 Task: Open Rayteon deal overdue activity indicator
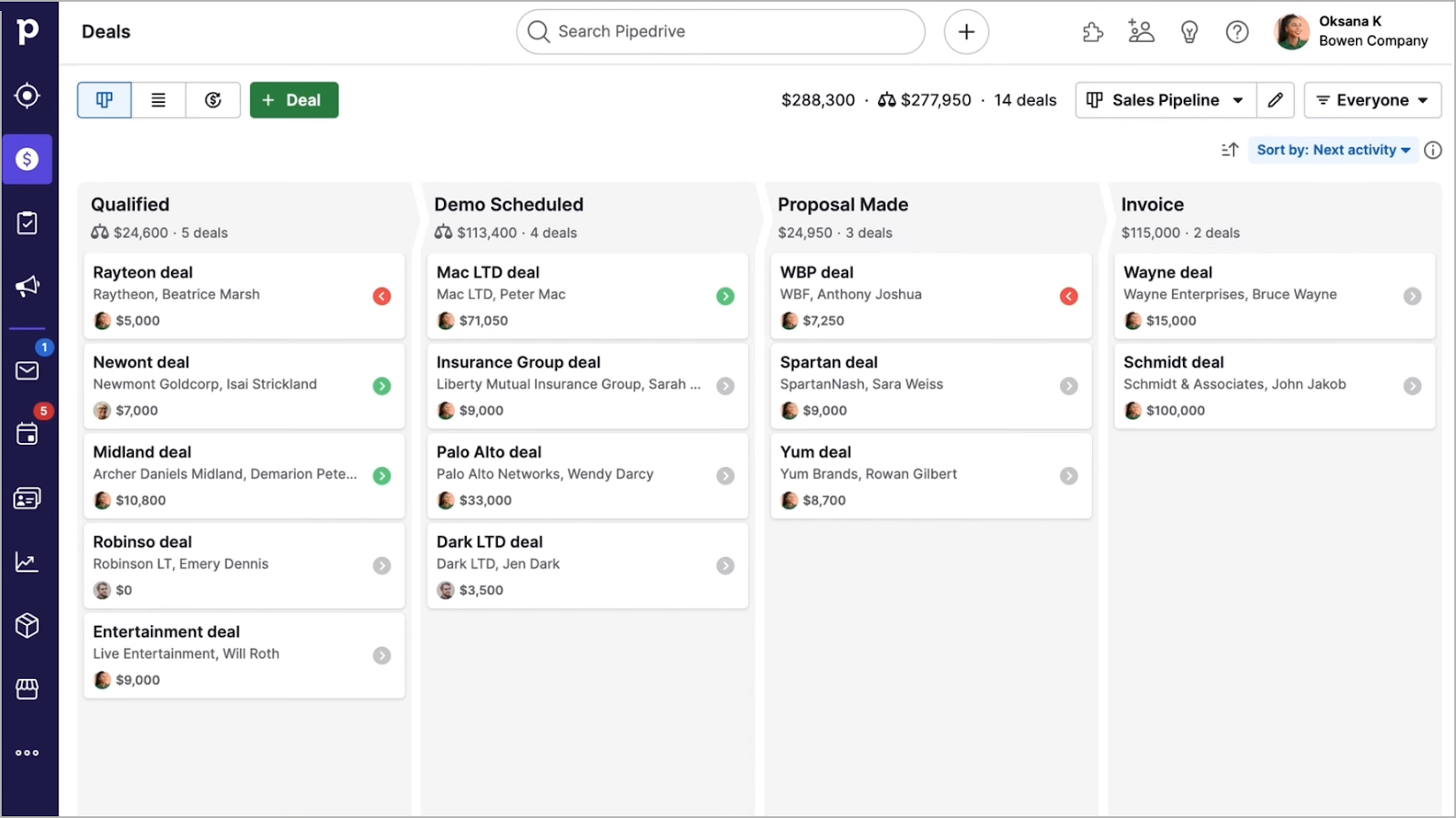tap(382, 296)
